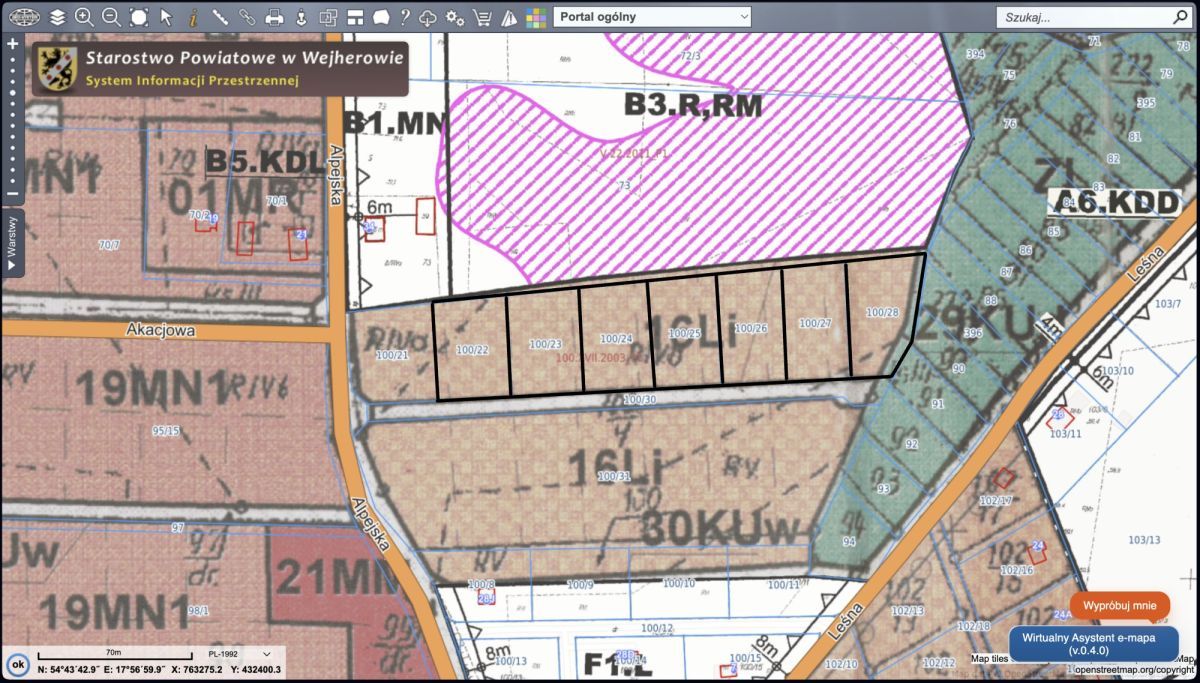Select the zoom in magnifier tool
Viewport: 1200px width, 683px height.
pos(84,17)
